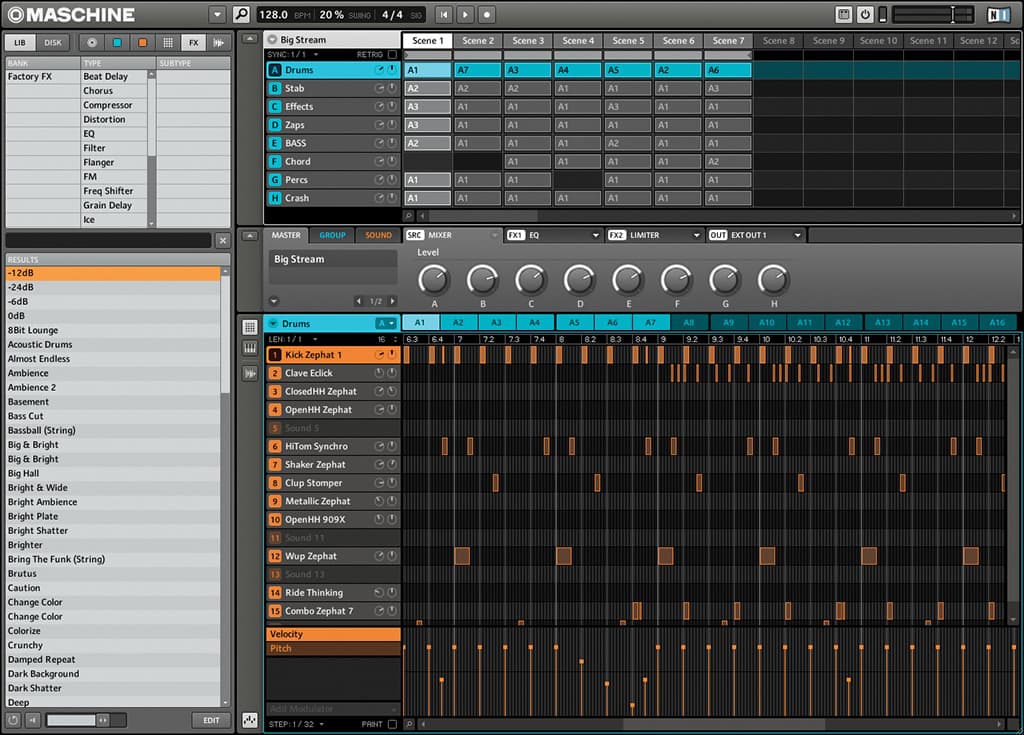Click the browser search input field
This screenshot has height=735, width=1024.
tap(108, 240)
